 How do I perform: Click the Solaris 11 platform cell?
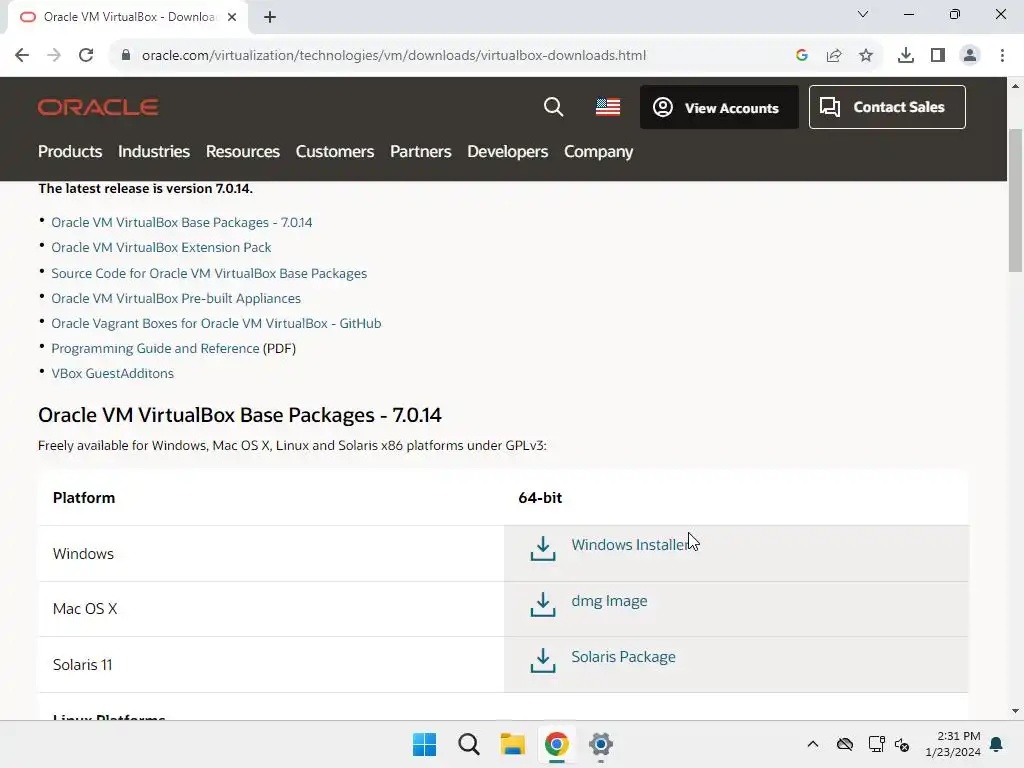pos(271,665)
